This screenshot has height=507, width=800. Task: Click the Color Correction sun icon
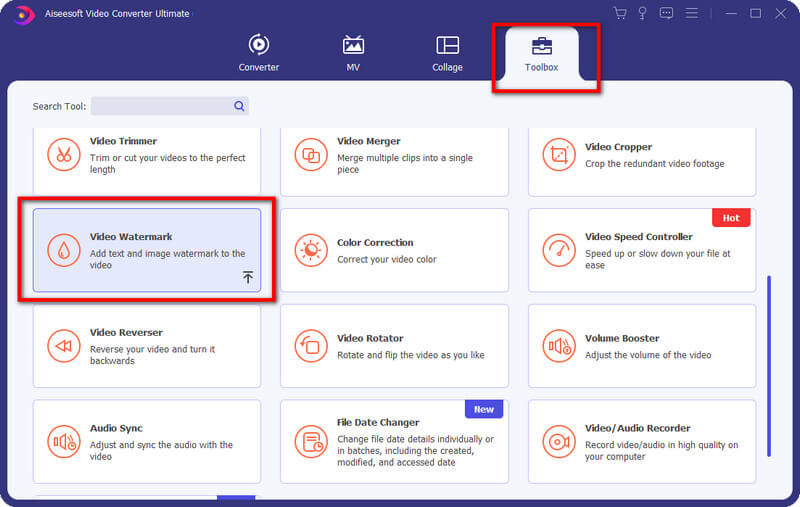(311, 250)
